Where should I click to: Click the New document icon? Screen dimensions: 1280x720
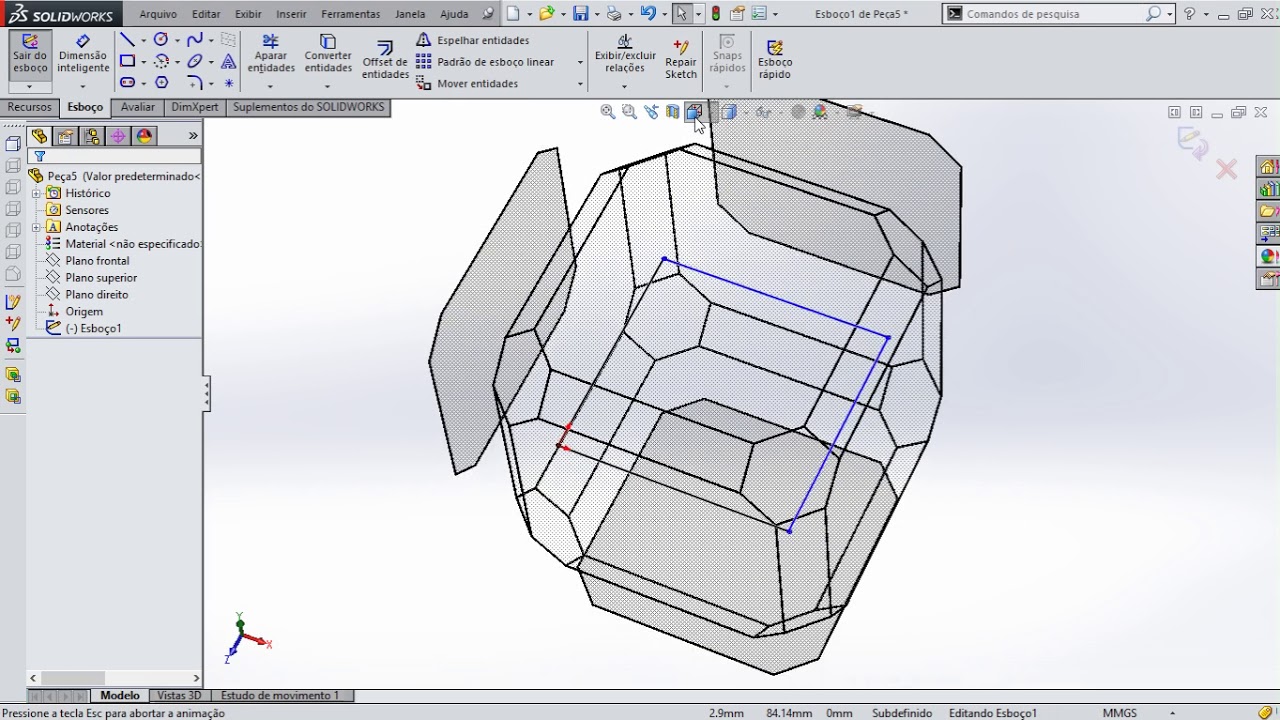point(513,14)
